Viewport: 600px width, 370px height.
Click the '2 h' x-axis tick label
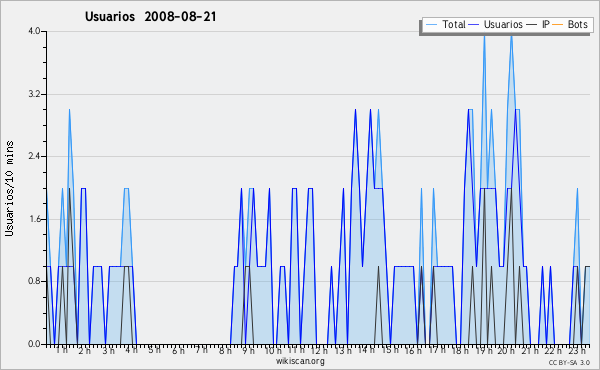point(85,350)
